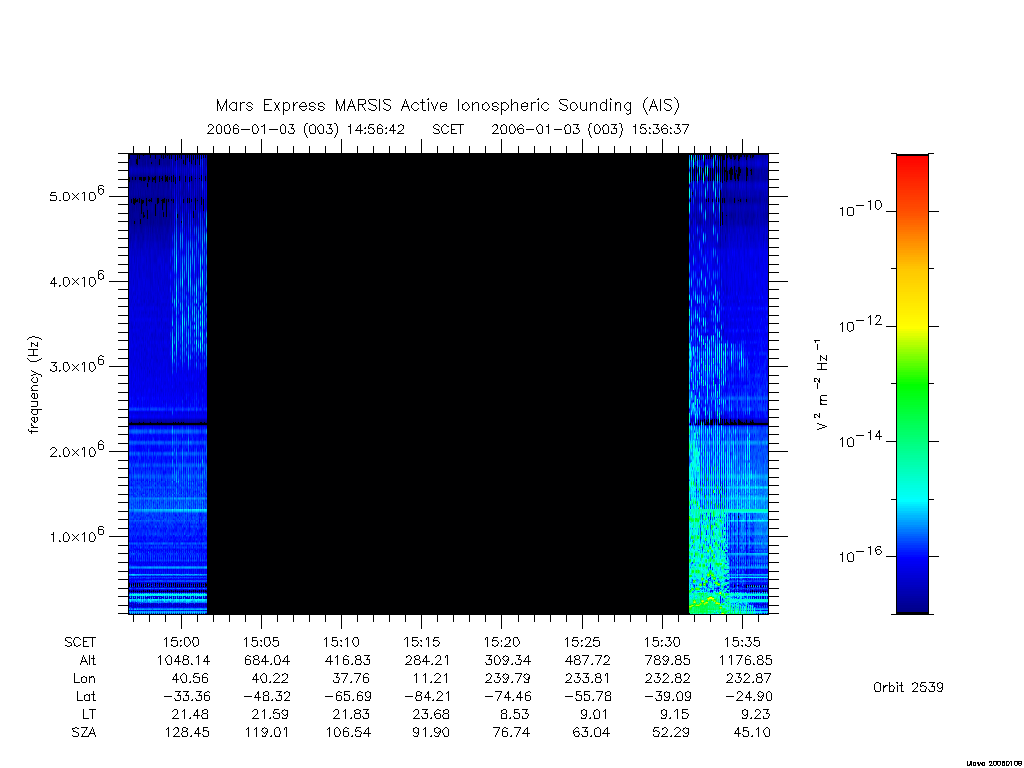Click the '15:10' time tick label

pos(341,642)
